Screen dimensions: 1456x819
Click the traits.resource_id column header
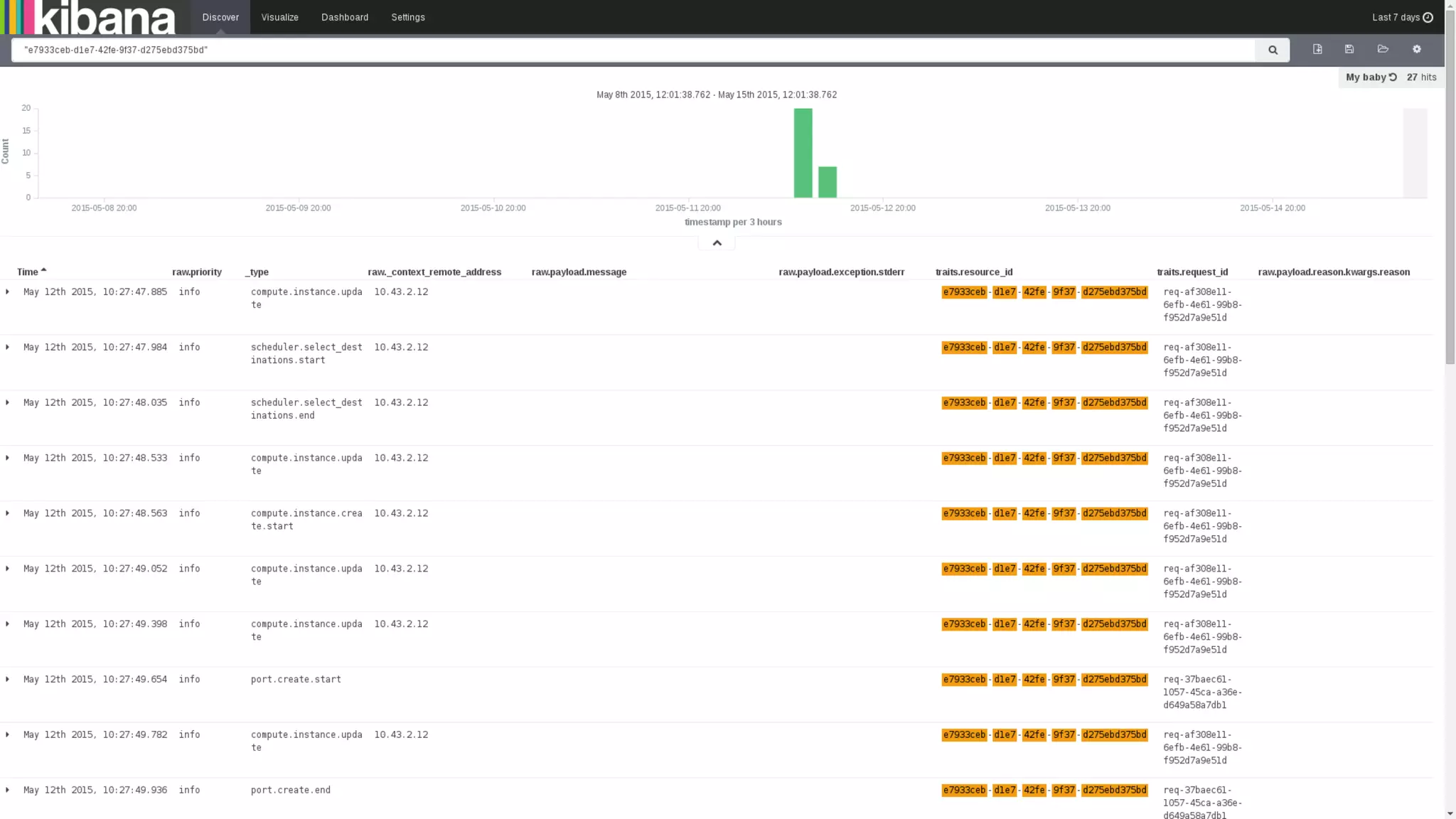tap(974, 272)
